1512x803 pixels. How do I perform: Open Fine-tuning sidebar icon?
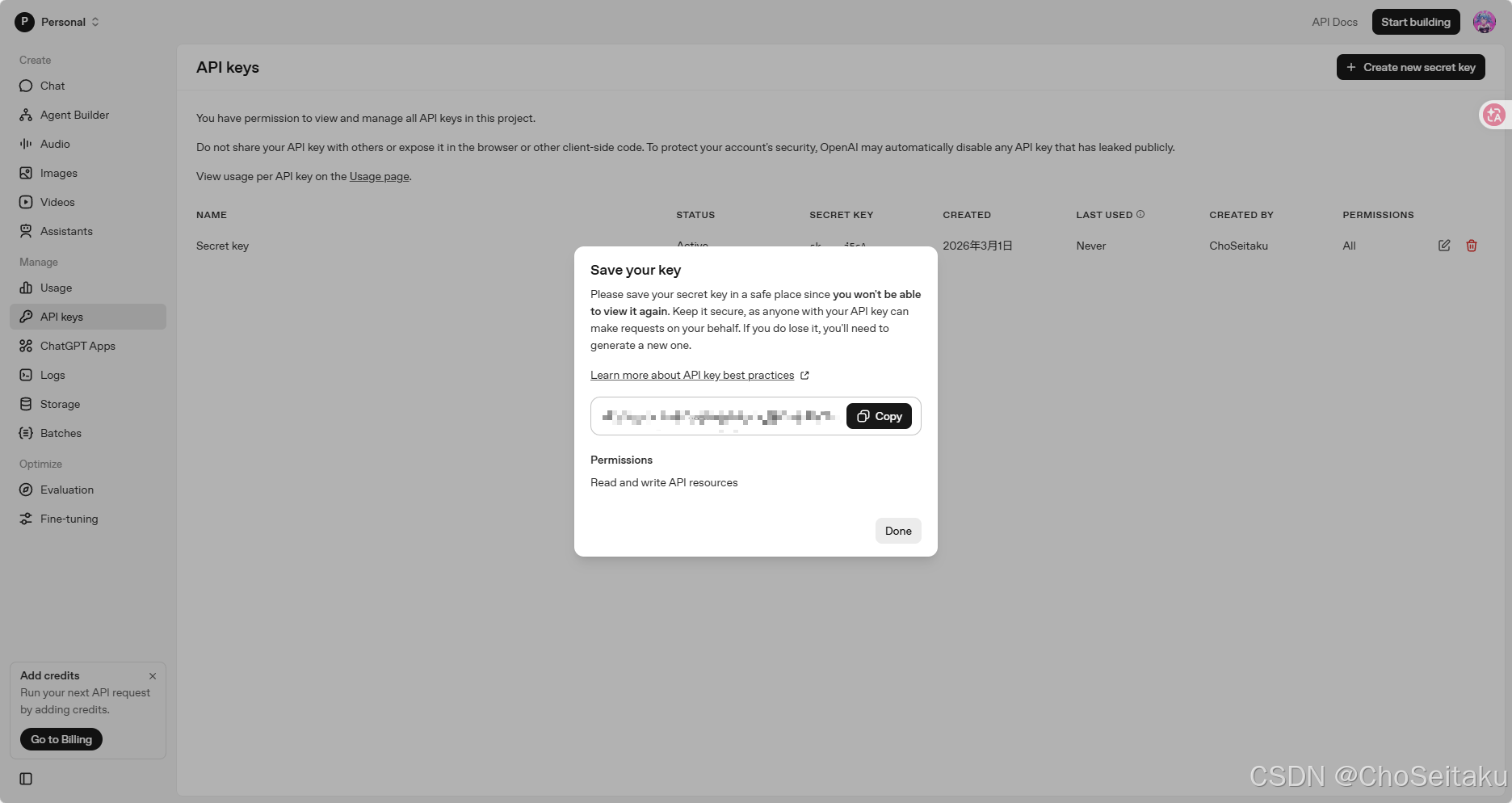[26, 519]
